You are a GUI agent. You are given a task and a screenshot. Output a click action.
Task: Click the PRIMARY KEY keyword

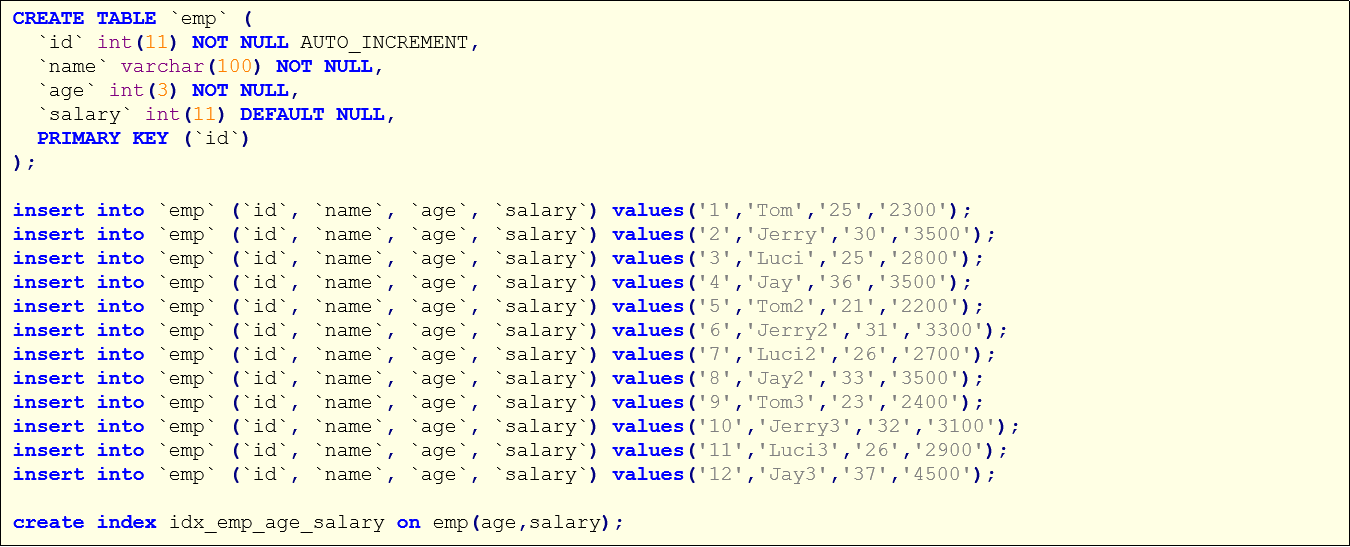103,138
